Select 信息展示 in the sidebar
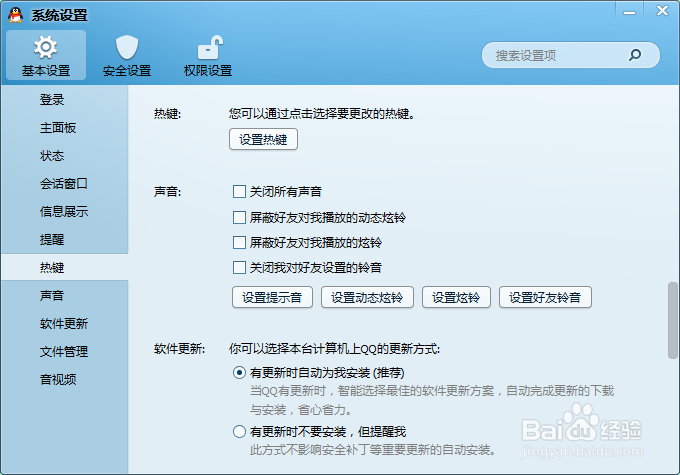680x475 pixels. 64,212
